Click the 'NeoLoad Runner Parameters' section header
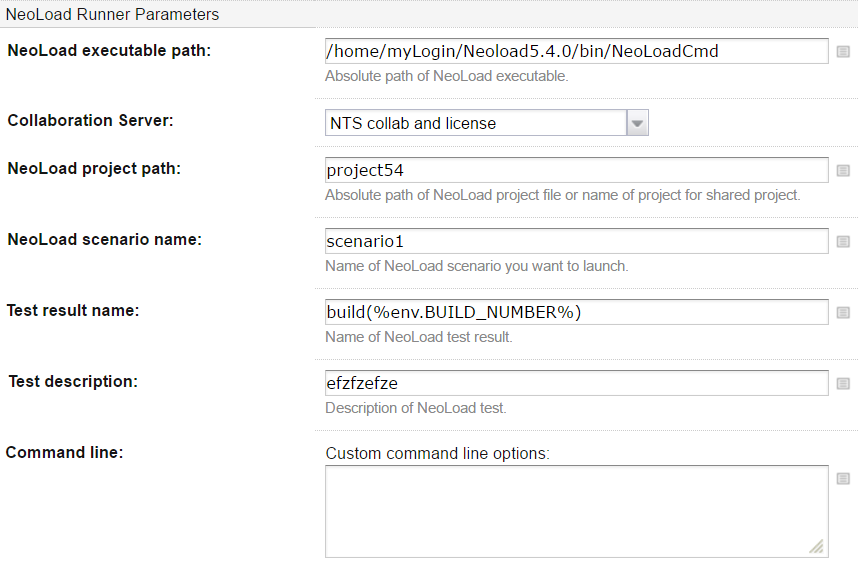This screenshot has height=564, width=858. pyautogui.click(x=113, y=15)
